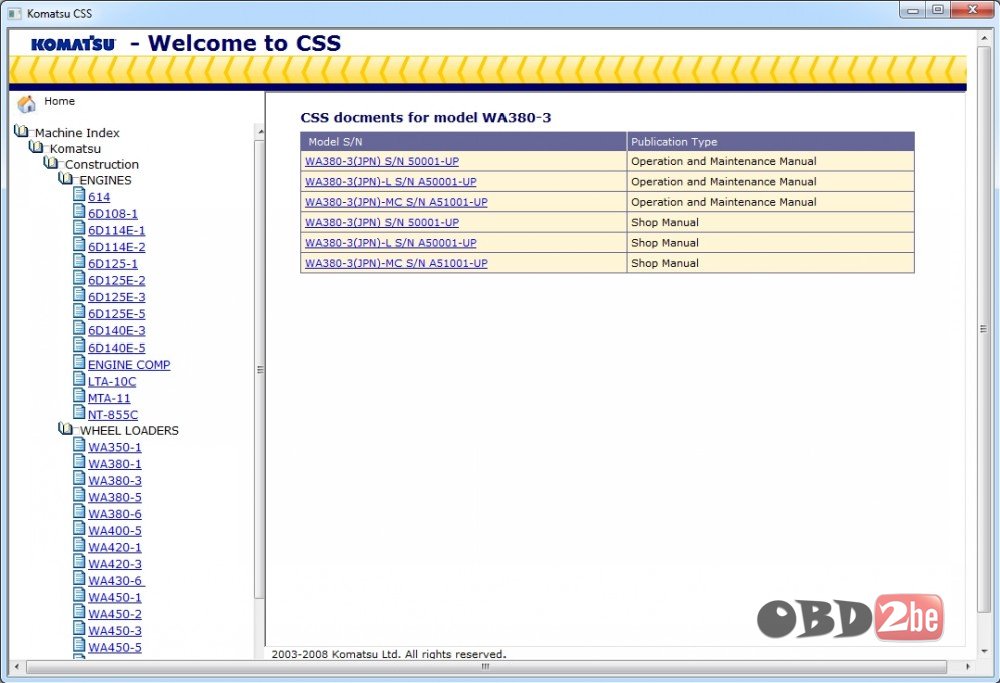Click the document icon beside WA400-5
Image resolution: width=1000 pixels, height=683 pixels.
[x=79, y=527]
